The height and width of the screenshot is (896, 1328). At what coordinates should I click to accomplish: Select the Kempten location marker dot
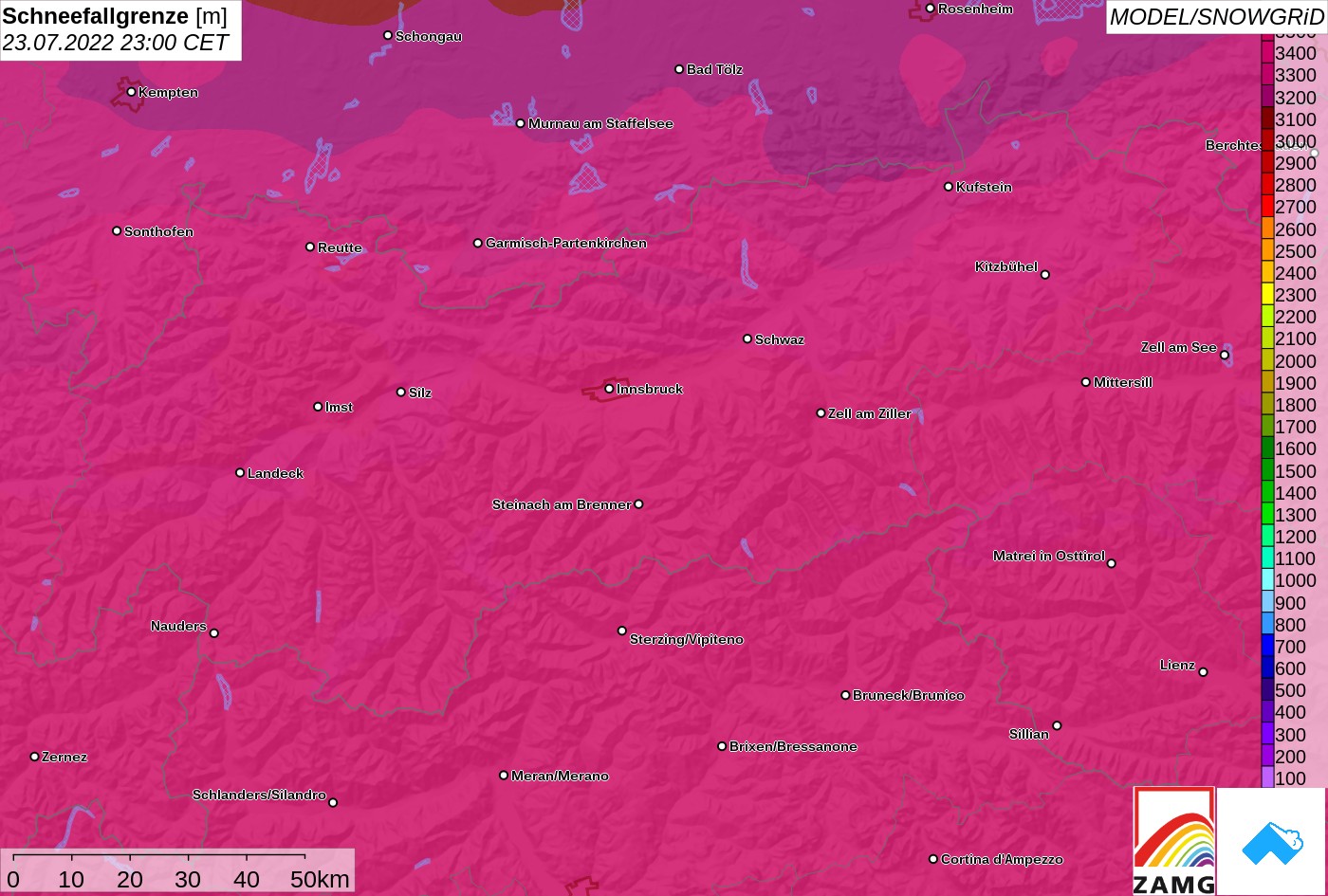point(131,92)
